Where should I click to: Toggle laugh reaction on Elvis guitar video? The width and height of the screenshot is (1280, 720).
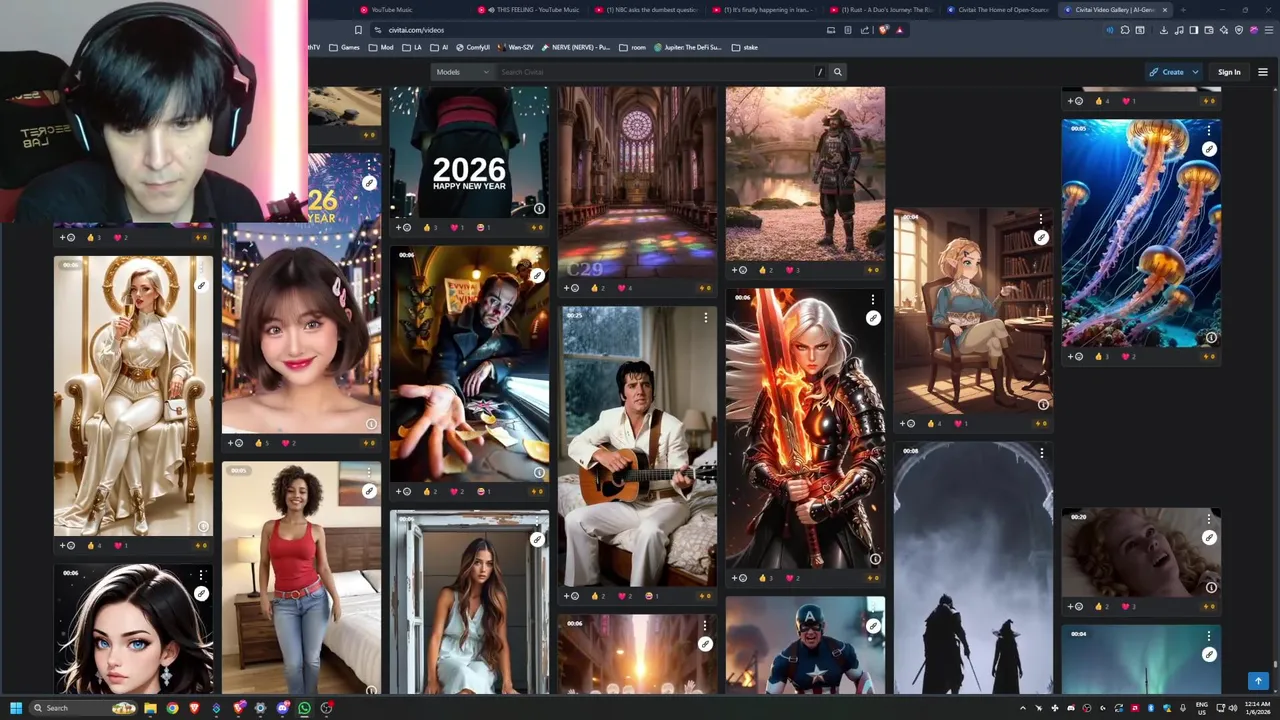(651, 596)
